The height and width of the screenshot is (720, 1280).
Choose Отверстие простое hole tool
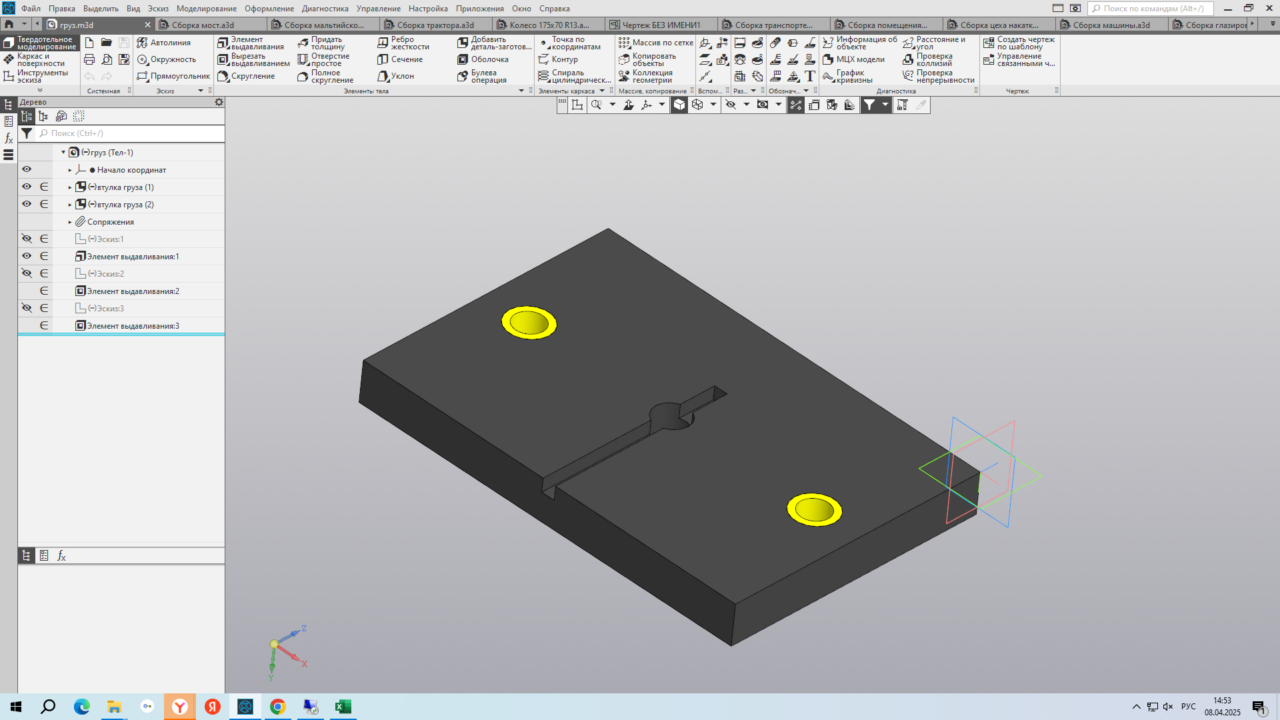(x=323, y=59)
